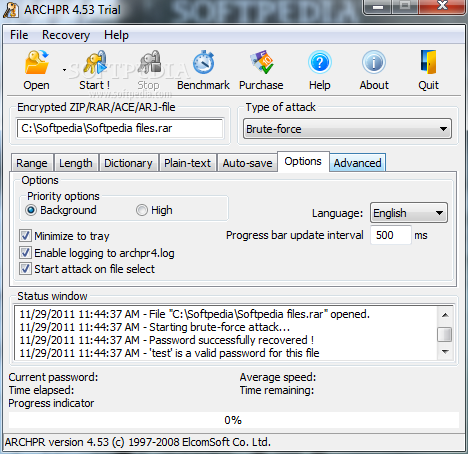Click the ARCHPR title bar app icon
The image size is (468, 454).
pos(10,10)
